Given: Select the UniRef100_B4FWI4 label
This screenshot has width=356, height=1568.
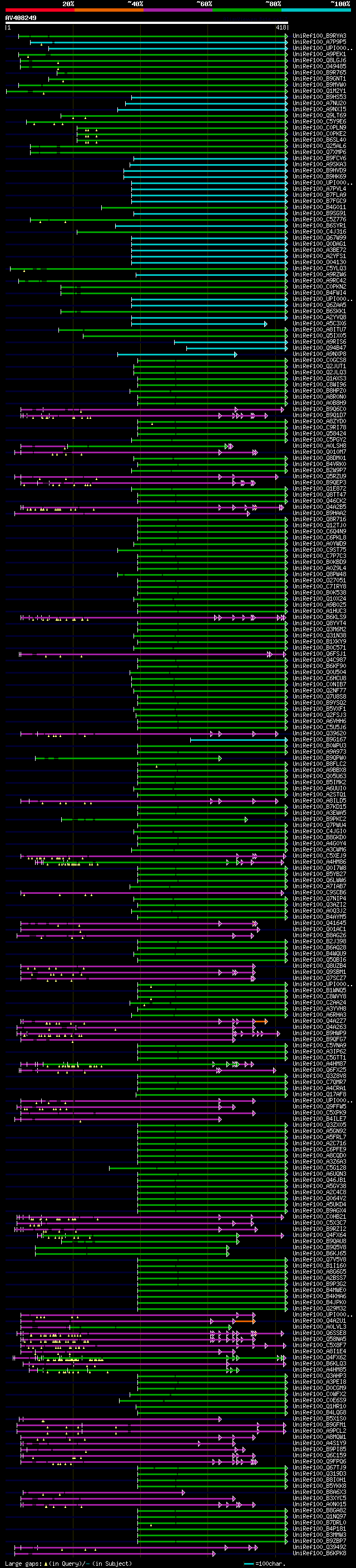Looking at the screenshot, I should click(x=319, y=293).
